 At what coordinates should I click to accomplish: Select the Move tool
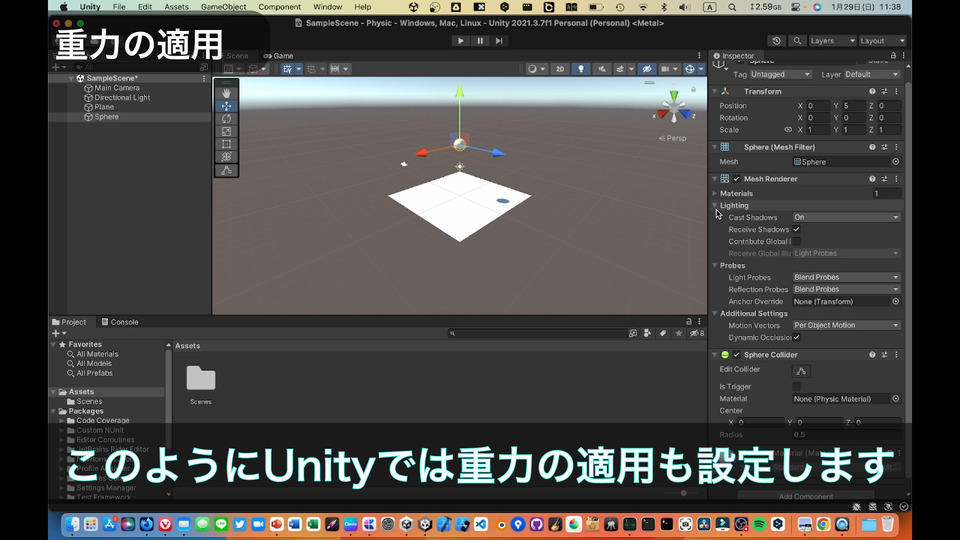(227, 106)
